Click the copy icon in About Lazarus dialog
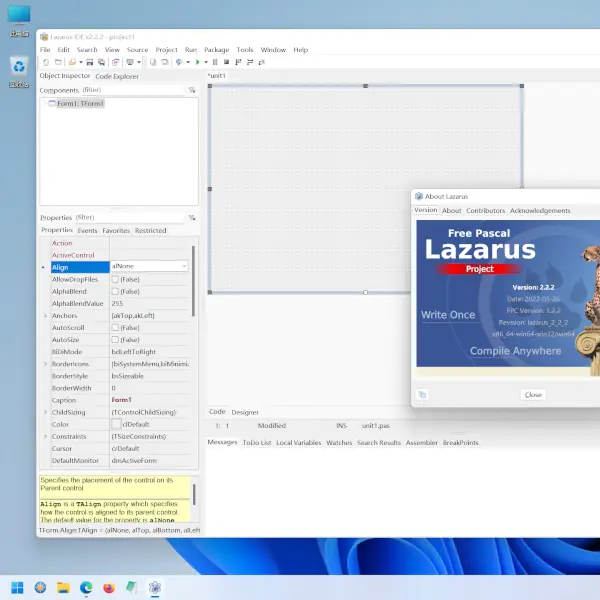The width and height of the screenshot is (600, 600). (422, 394)
